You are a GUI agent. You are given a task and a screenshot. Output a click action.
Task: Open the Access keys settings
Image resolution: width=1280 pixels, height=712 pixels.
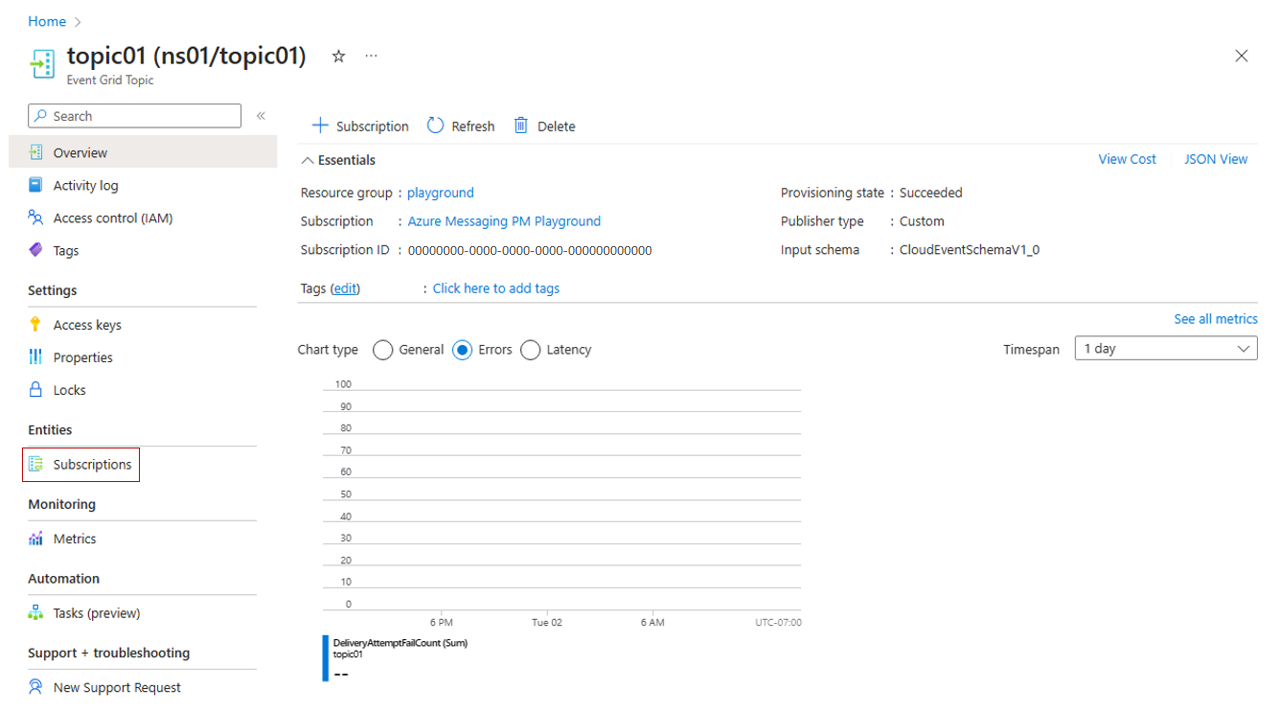[89, 324]
